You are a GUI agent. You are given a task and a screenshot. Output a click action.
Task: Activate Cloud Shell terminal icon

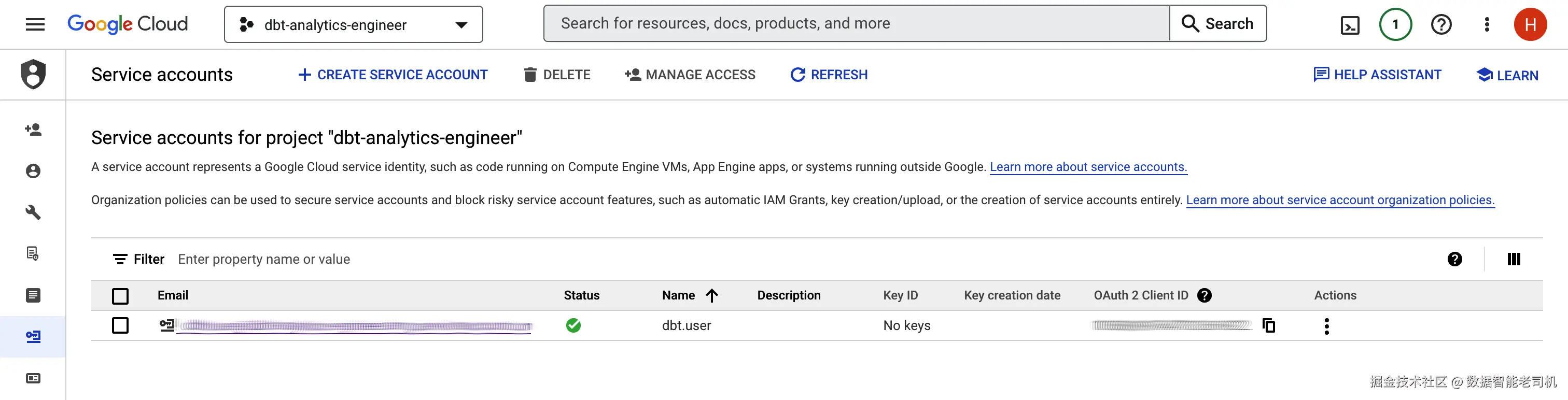coord(1350,25)
